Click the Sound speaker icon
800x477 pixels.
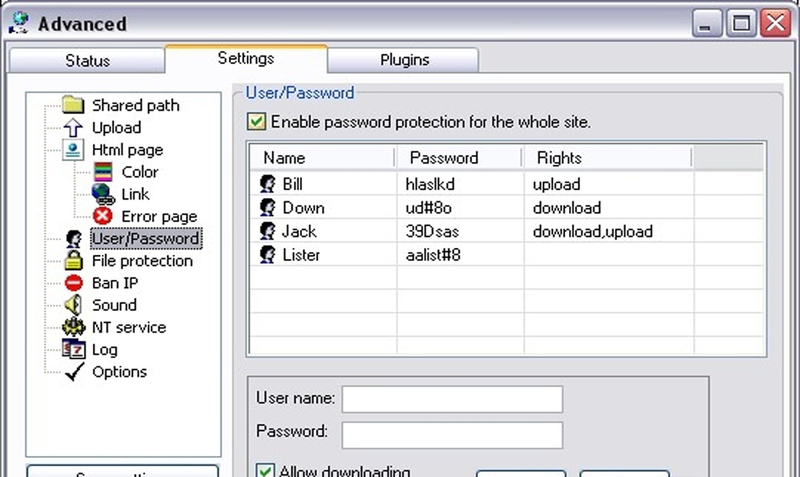[73, 305]
